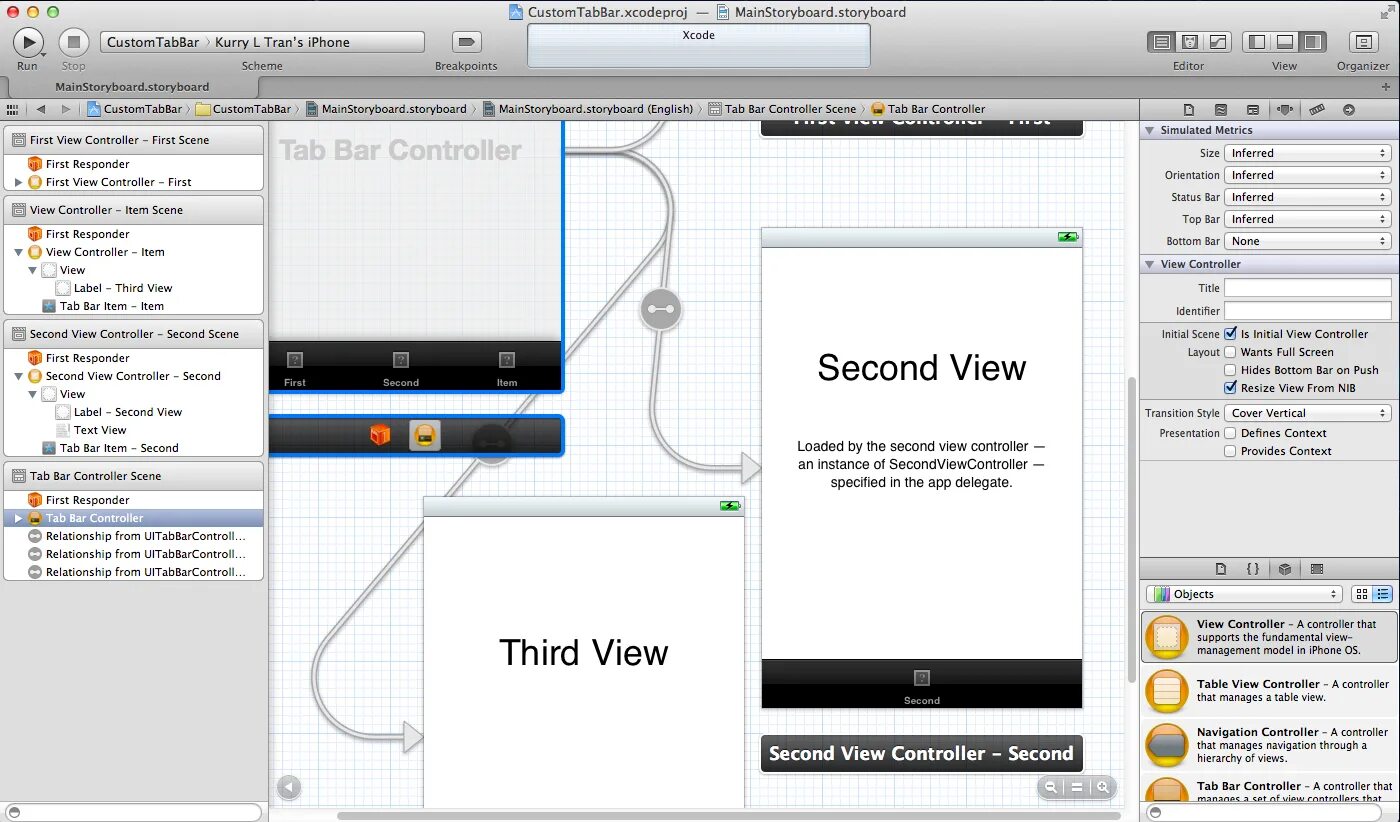1400x822 pixels.
Task: Open the Transition Style dropdown
Action: [1308, 413]
